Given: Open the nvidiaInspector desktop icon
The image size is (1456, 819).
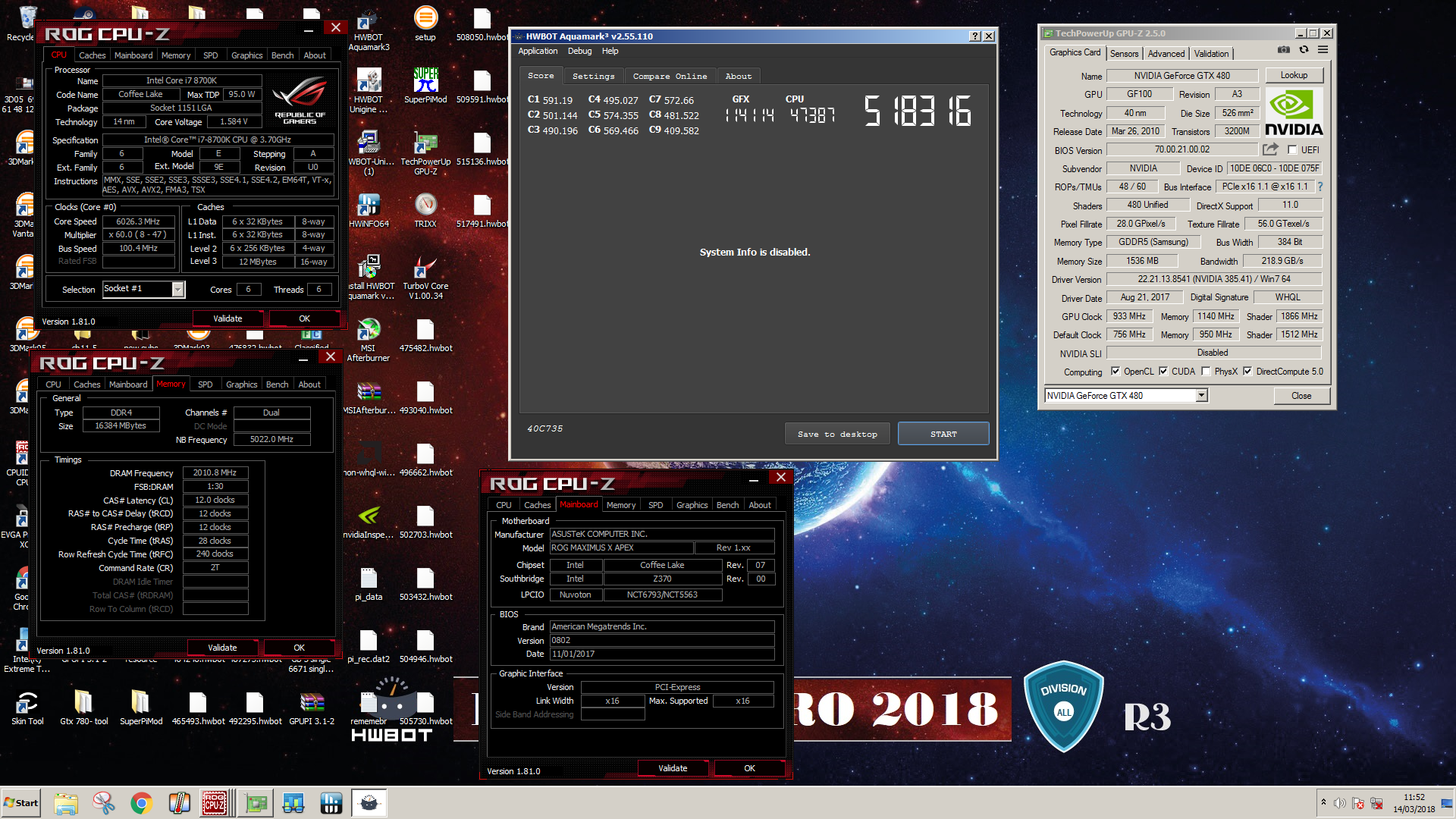Looking at the screenshot, I should click(x=369, y=522).
